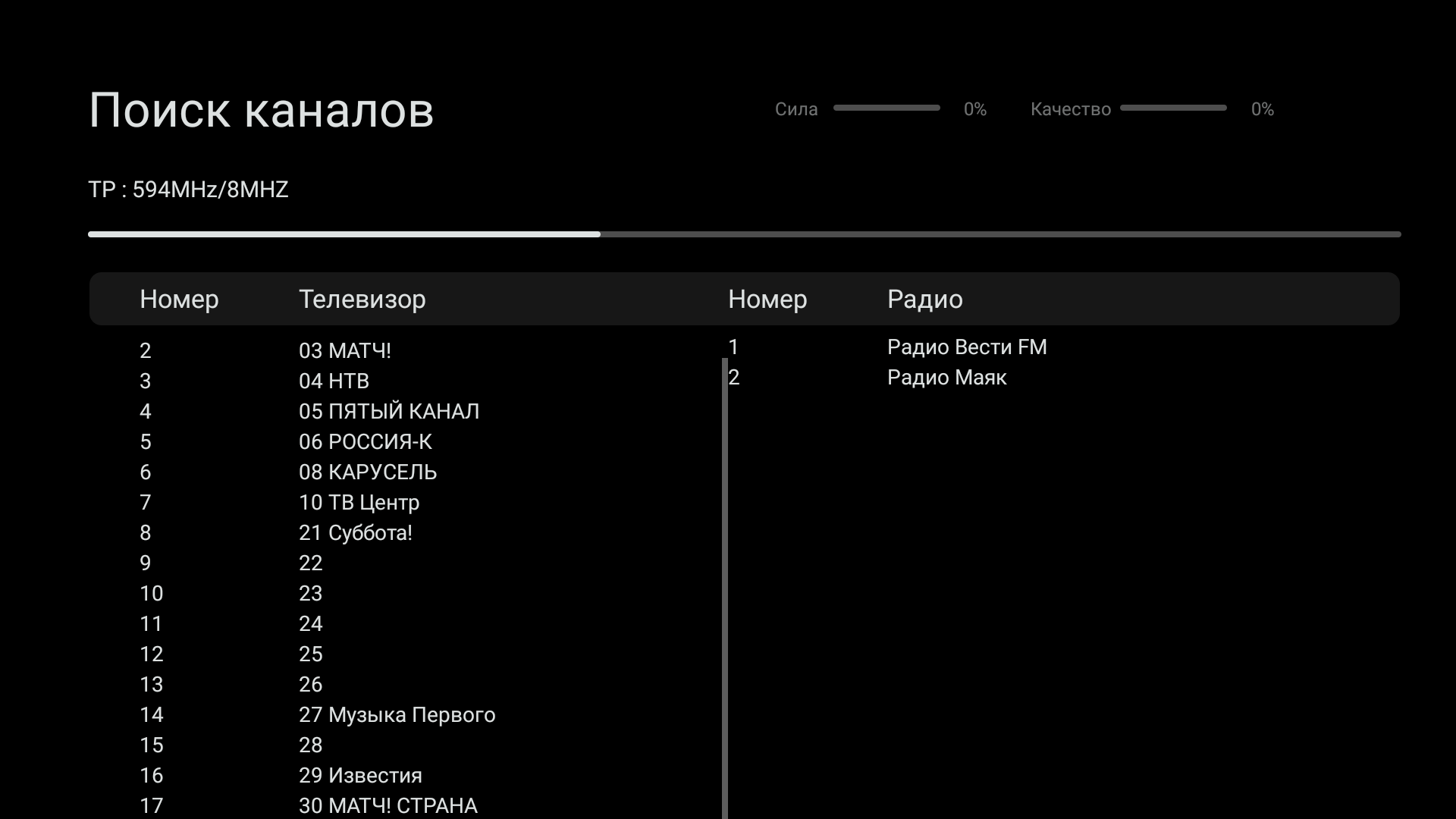Image resolution: width=1456 pixels, height=819 pixels.
Task: Click the Качество signal quality bar
Action: click(1172, 108)
